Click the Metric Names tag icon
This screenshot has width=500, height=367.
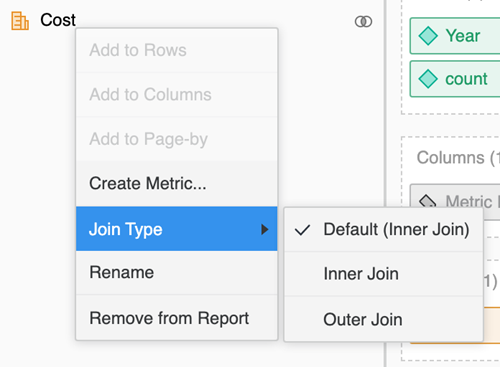pyautogui.click(x=428, y=201)
